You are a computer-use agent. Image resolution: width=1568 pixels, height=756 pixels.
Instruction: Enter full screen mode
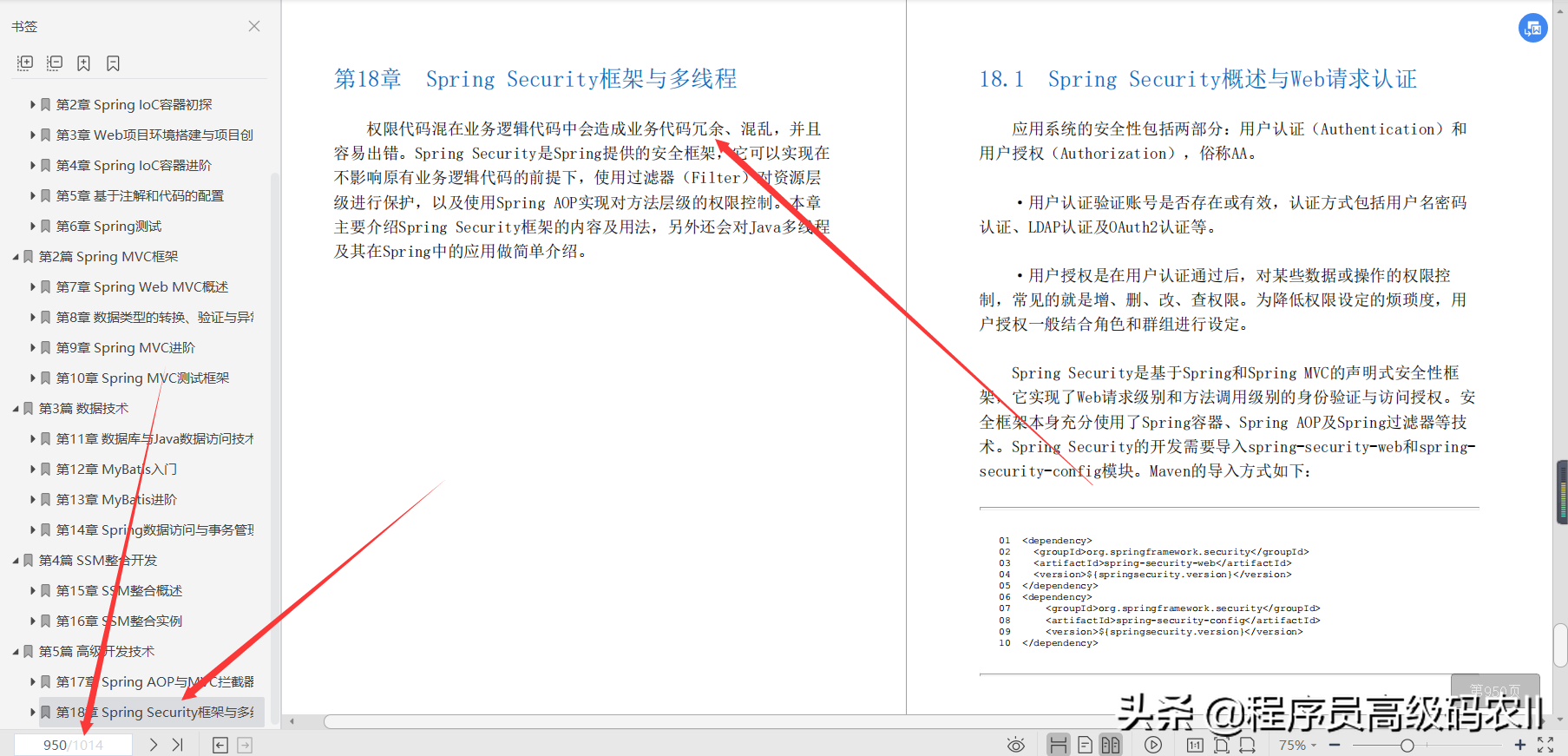(1545, 745)
